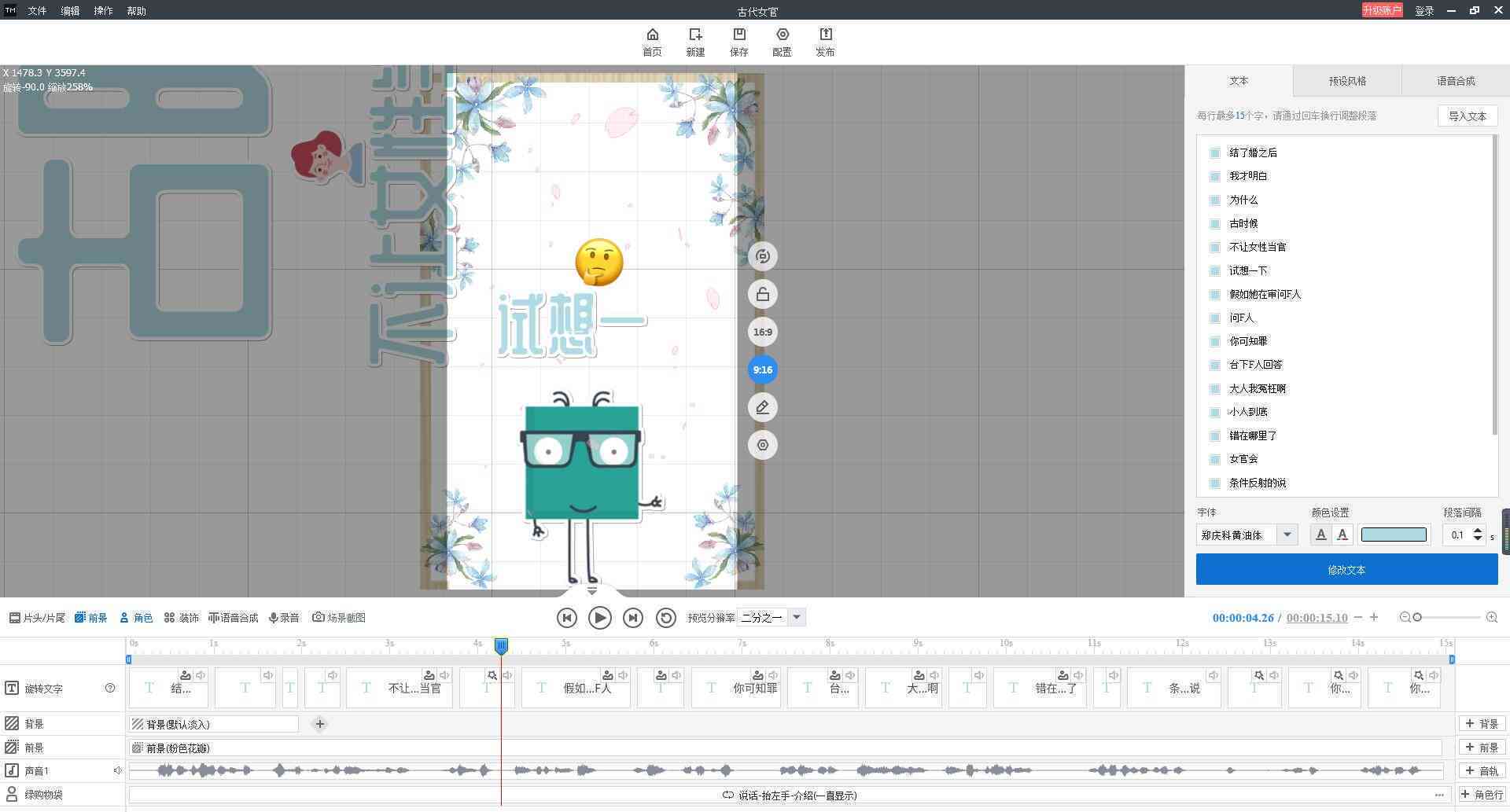
Task: Toggle the unlock padlock icon beside canvas
Action: 762,294
